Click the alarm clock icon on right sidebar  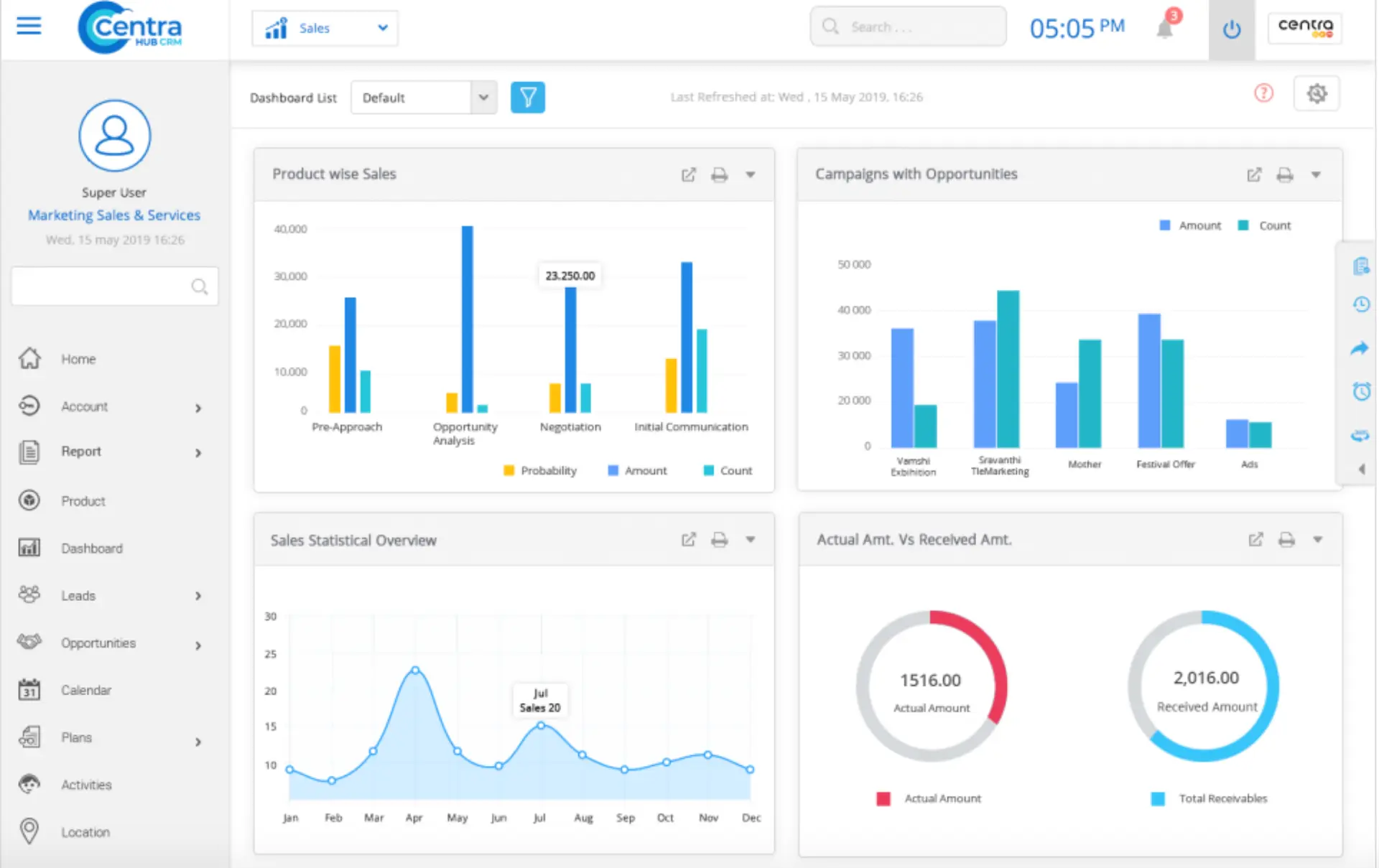pyautogui.click(x=1360, y=392)
